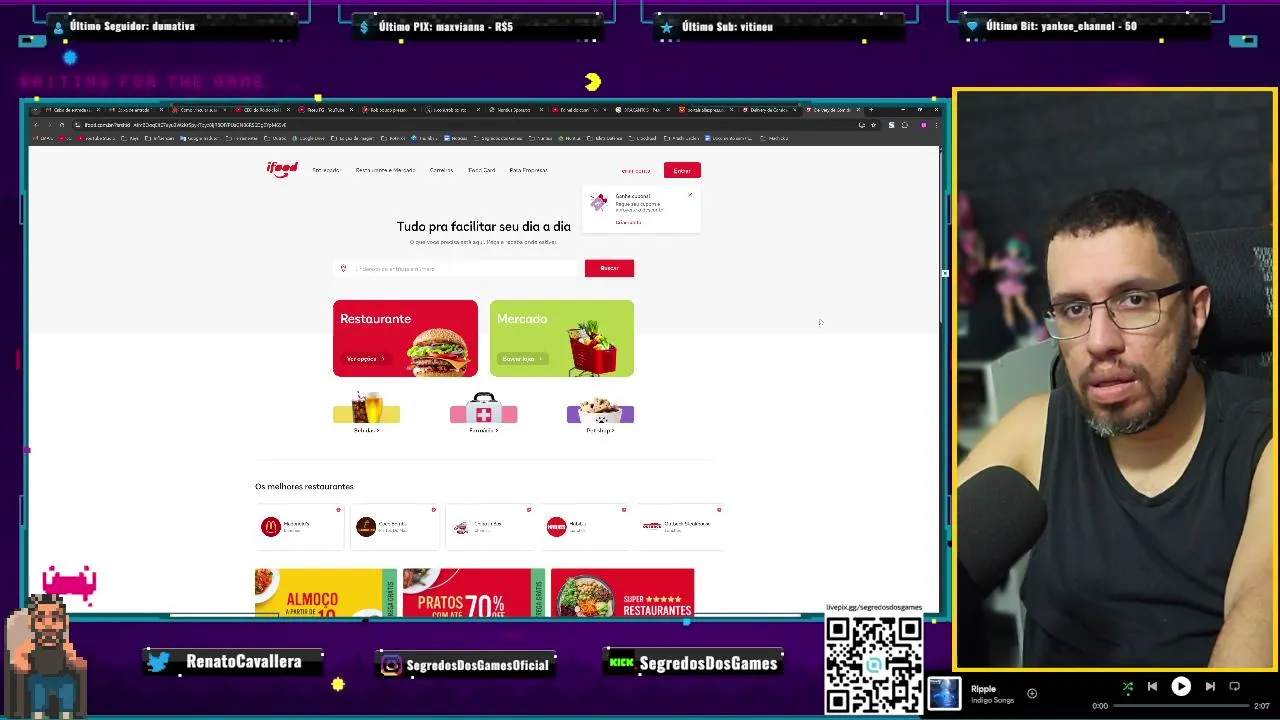Open the Bebidas drinks category
1280x720 pixels.
[x=366, y=413]
